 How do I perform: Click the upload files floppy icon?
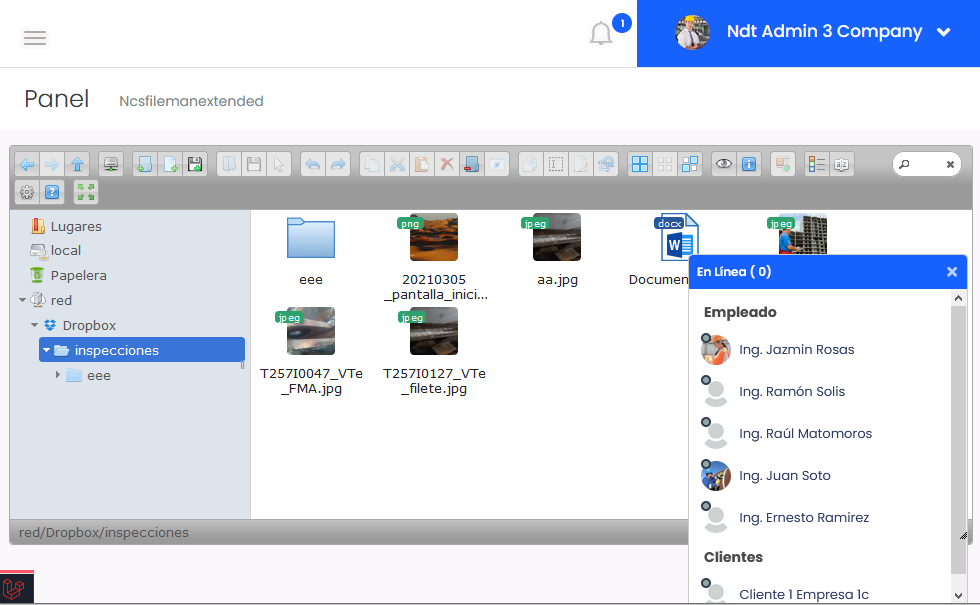pos(195,164)
